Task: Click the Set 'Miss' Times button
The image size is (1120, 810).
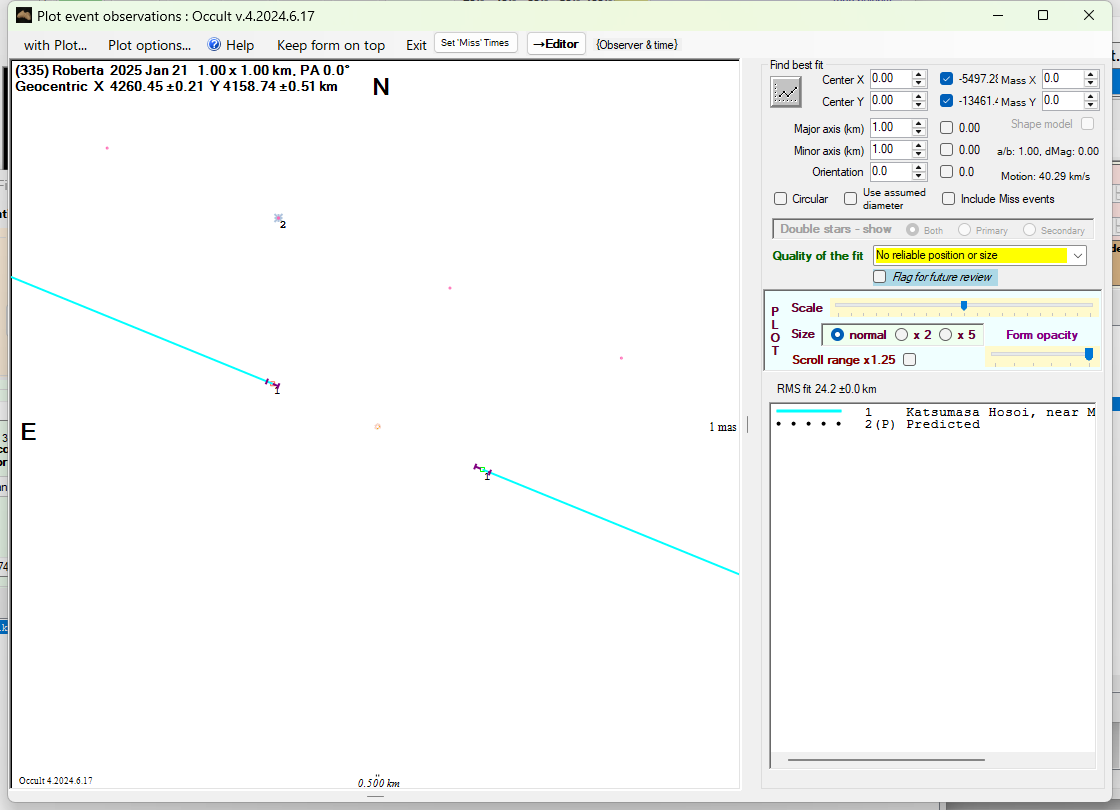Action: 475,43
